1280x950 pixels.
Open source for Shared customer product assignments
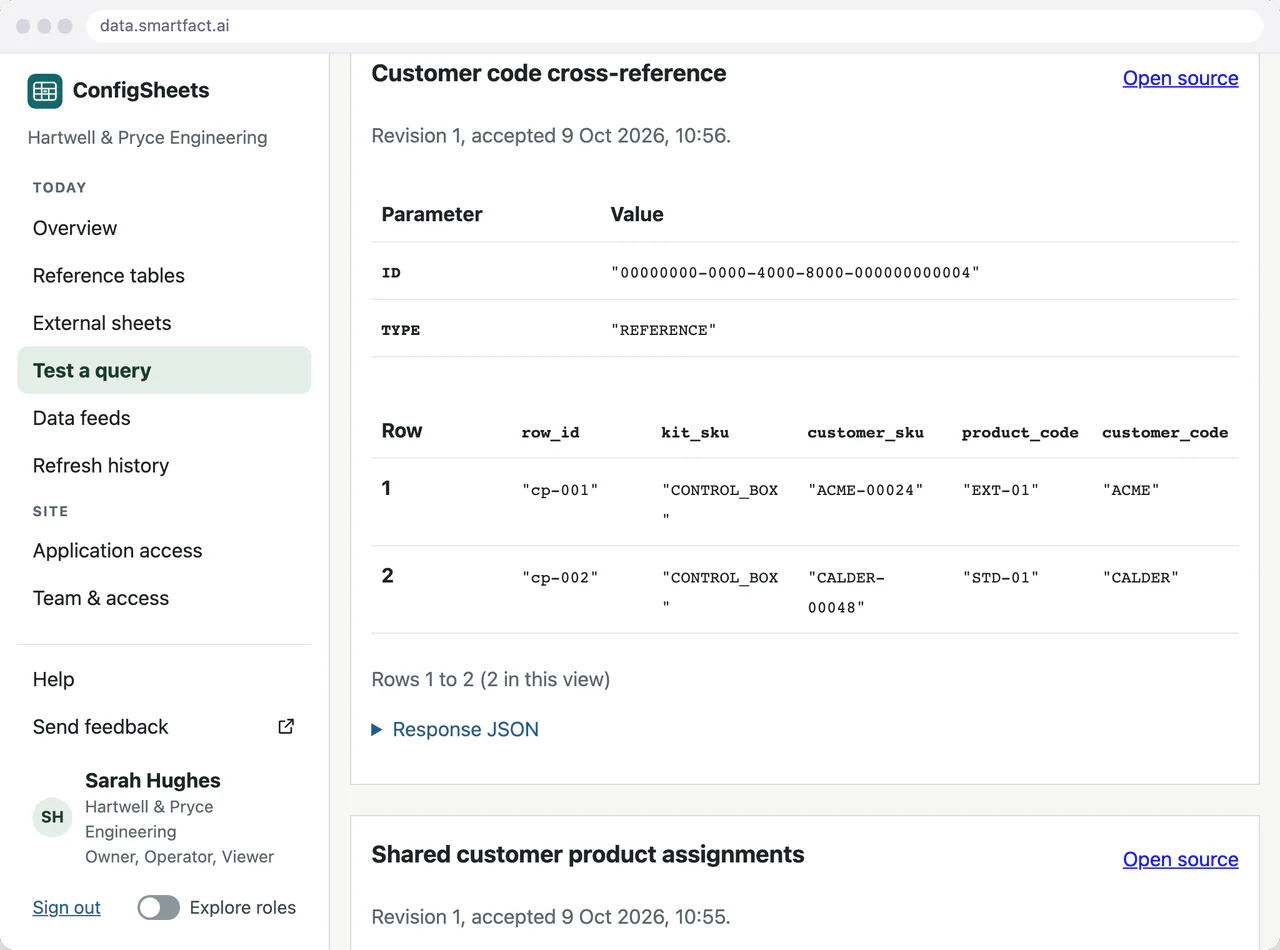1181,859
